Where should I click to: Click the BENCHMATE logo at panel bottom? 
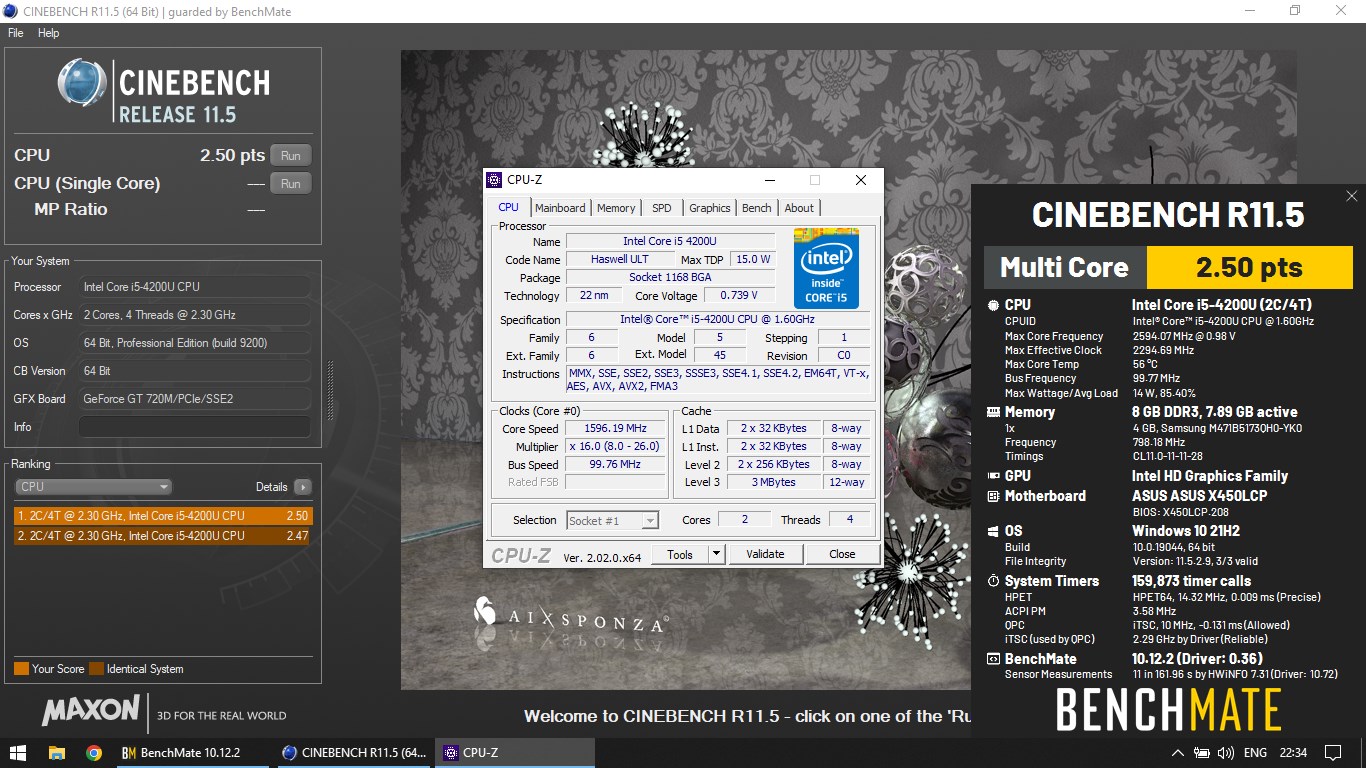tap(1168, 710)
